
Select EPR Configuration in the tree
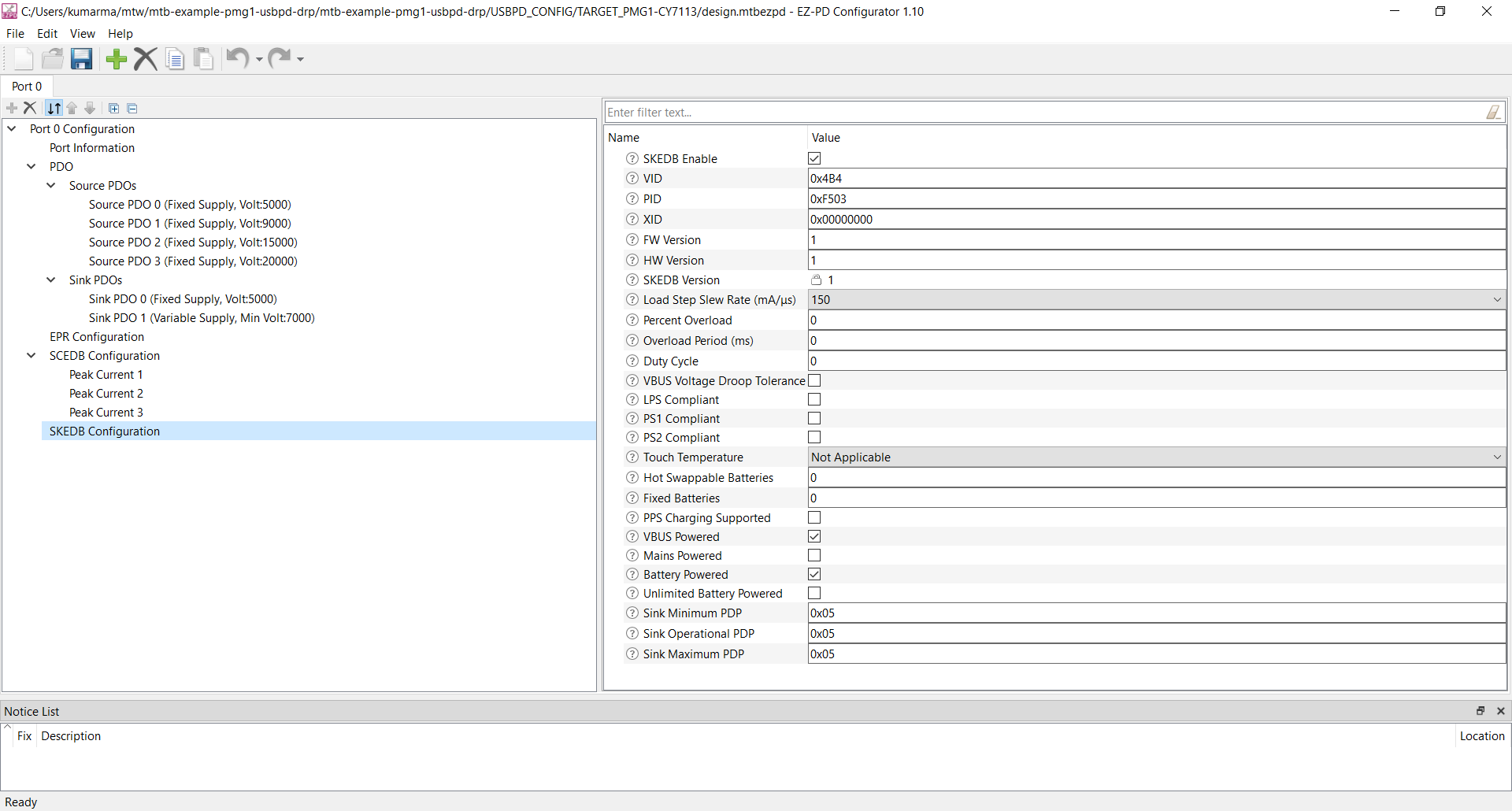pos(97,337)
